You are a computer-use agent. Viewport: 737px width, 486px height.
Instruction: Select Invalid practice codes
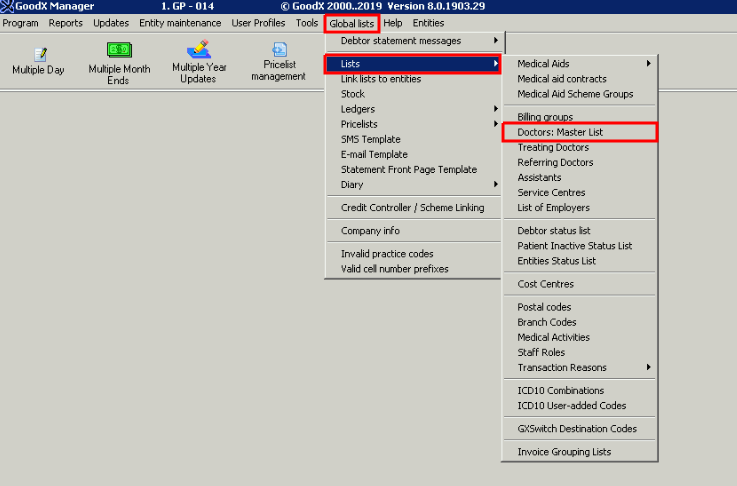click(414, 254)
